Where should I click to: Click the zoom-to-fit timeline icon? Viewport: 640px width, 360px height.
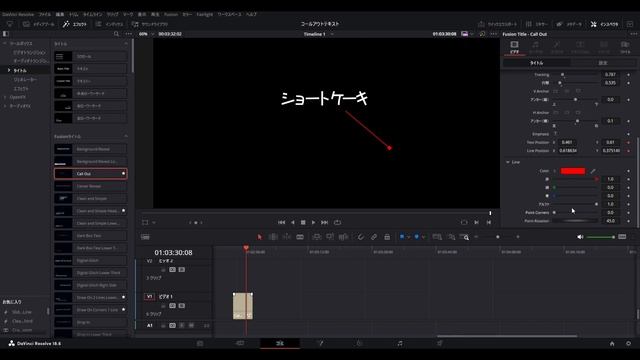437,237
